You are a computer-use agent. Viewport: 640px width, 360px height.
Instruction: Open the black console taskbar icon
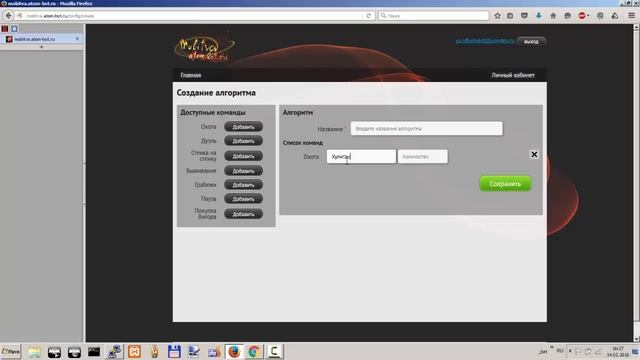click(94, 351)
